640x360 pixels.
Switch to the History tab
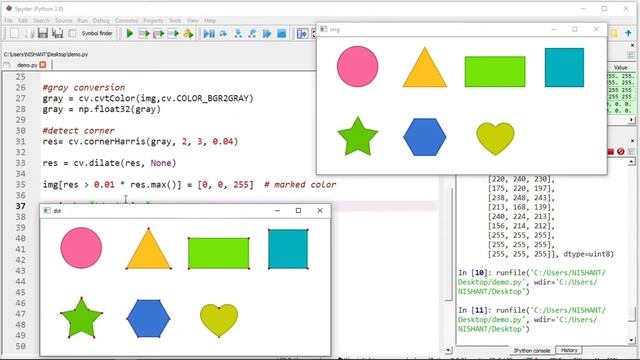569,351
